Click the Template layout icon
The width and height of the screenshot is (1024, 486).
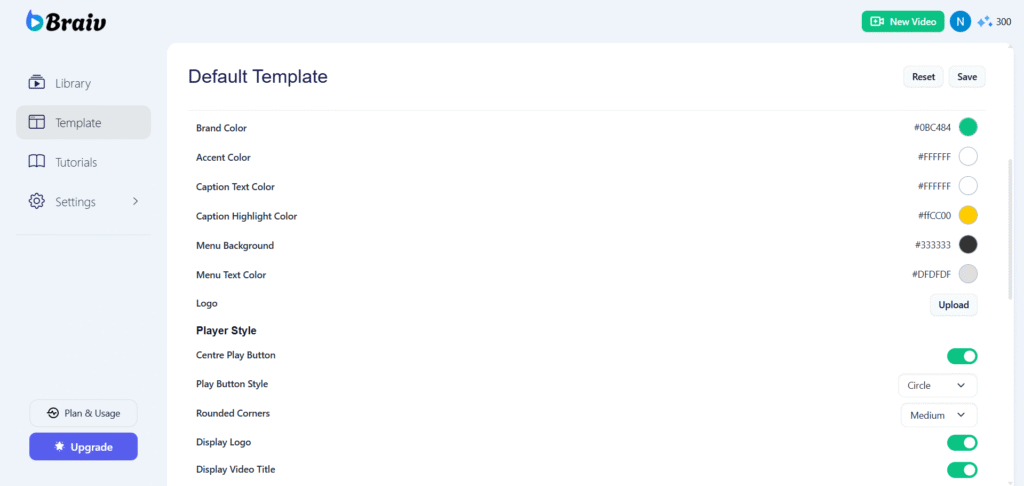click(37, 123)
